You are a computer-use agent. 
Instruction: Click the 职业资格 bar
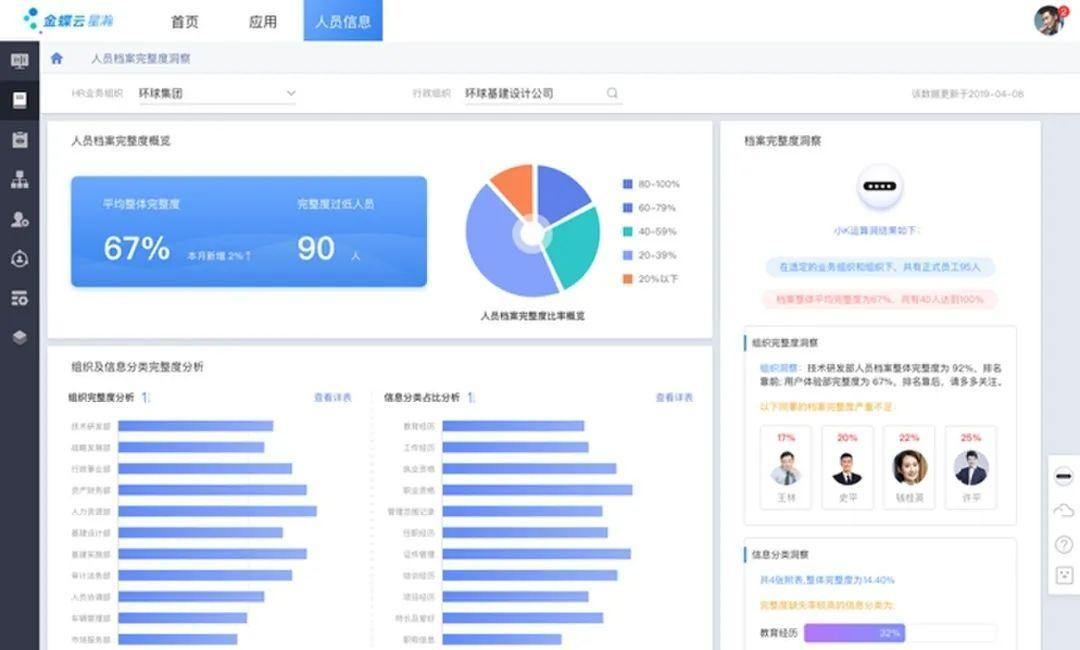537,490
